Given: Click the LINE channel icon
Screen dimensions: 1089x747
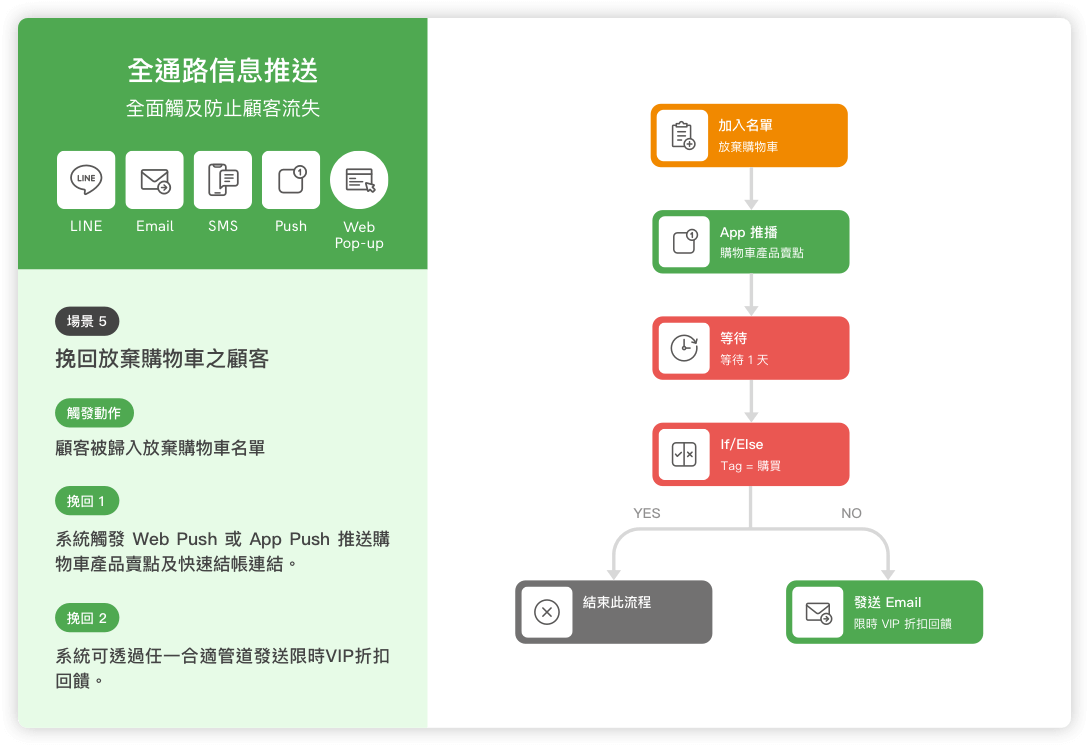Looking at the screenshot, I should pyautogui.click(x=86, y=180).
